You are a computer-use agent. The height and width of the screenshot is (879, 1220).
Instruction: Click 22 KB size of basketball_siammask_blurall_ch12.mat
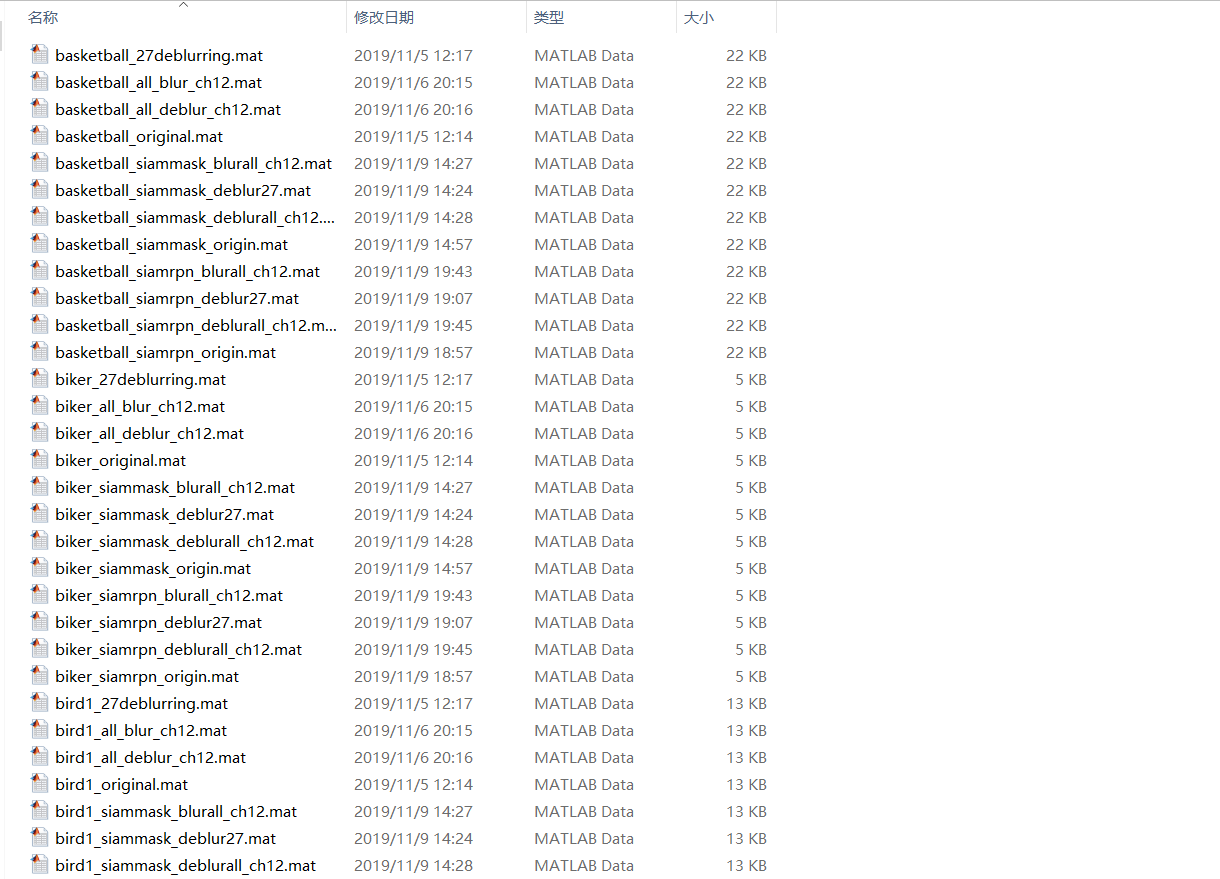[746, 163]
